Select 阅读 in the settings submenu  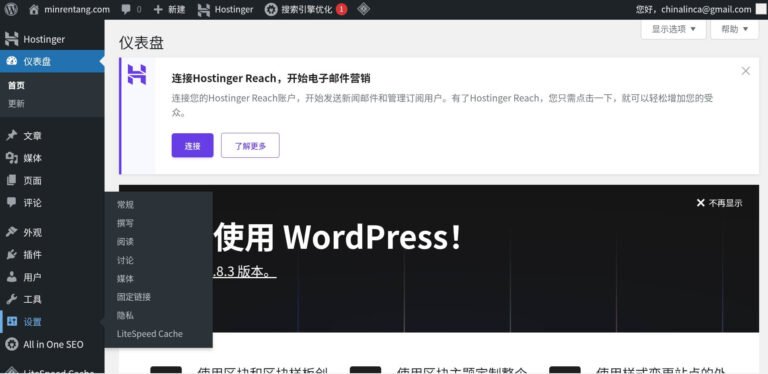tap(125, 242)
